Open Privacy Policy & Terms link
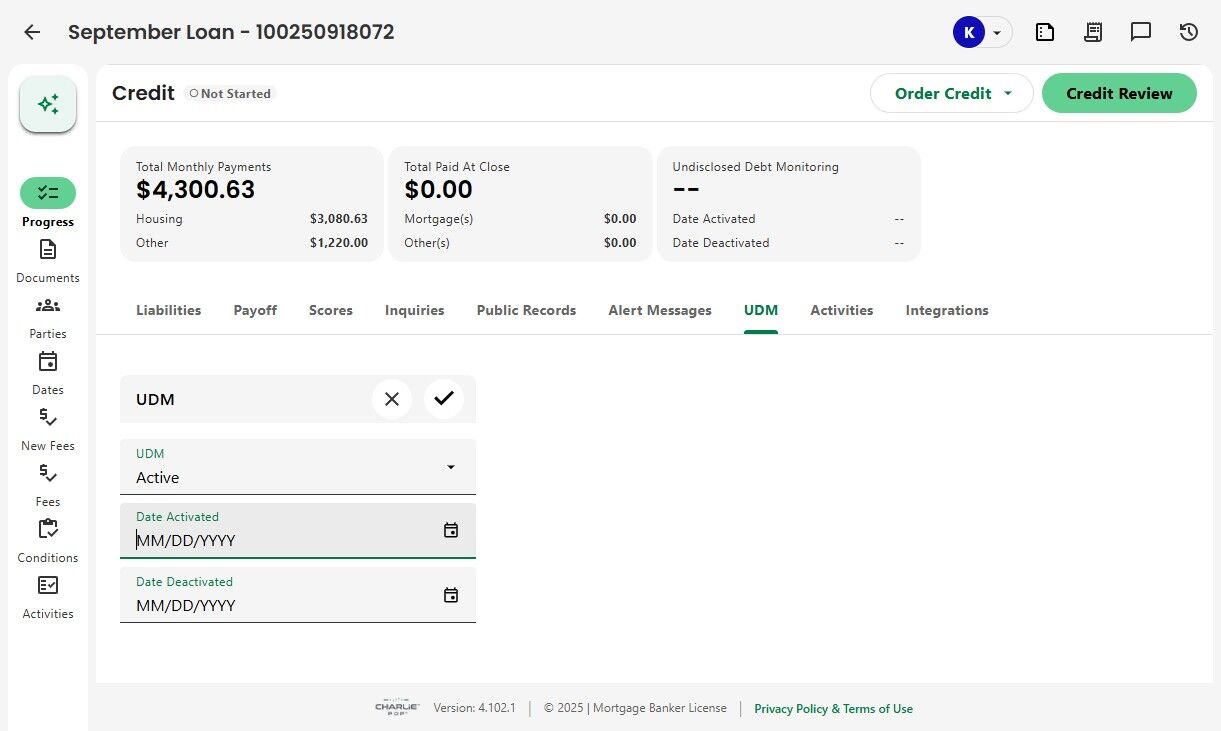Image resolution: width=1221 pixels, height=731 pixels. pos(833,708)
